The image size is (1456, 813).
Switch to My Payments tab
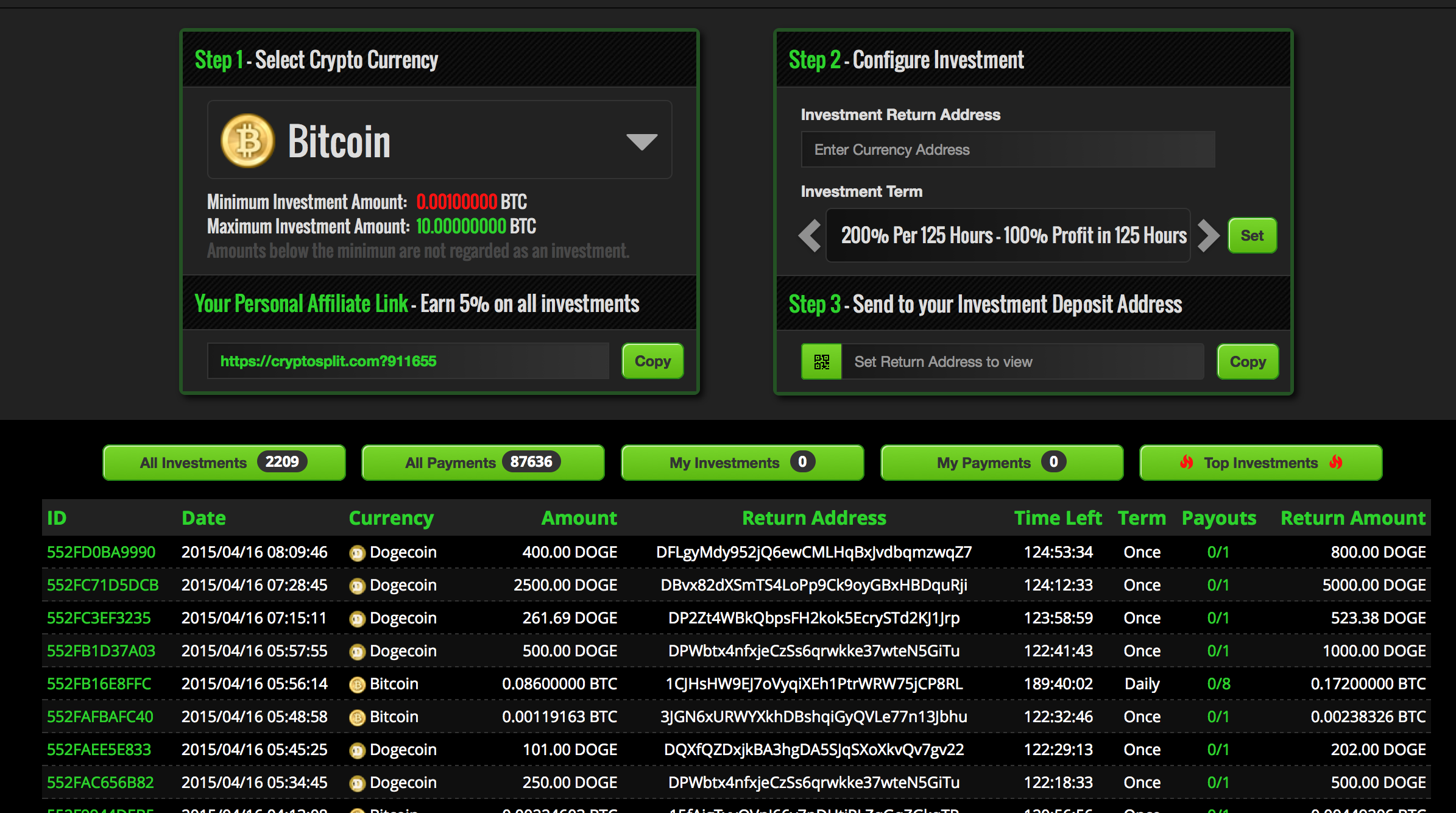1002,463
